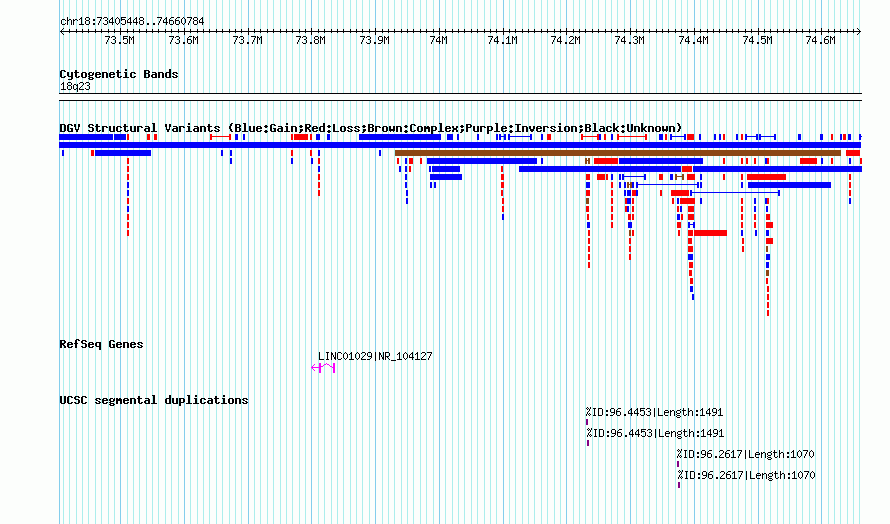Select the 74.3M ruler position
The height and width of the screenshot is (524, 890).
tap(629, 40)
